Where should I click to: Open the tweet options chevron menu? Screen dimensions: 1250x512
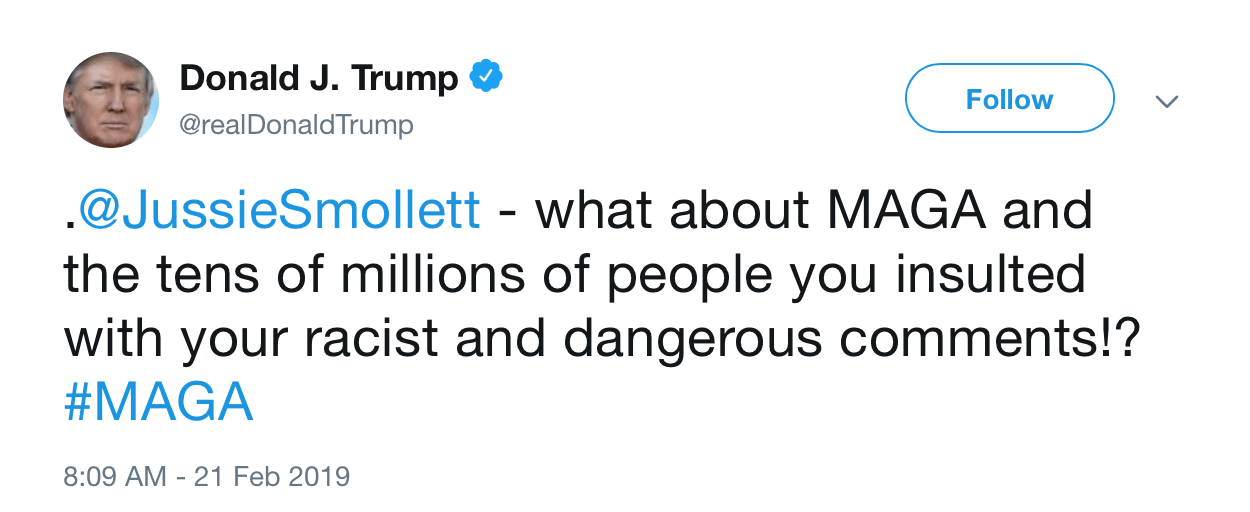pyautogui.click(x=1167, y=101)
